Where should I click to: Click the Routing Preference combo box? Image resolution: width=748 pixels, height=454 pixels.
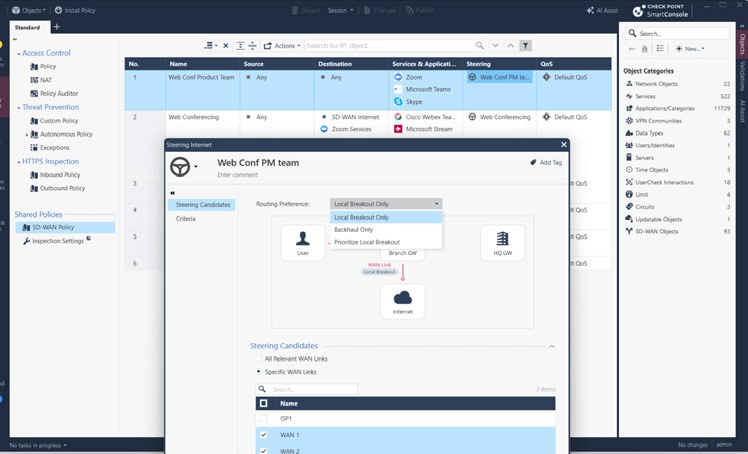click(385, 204)
